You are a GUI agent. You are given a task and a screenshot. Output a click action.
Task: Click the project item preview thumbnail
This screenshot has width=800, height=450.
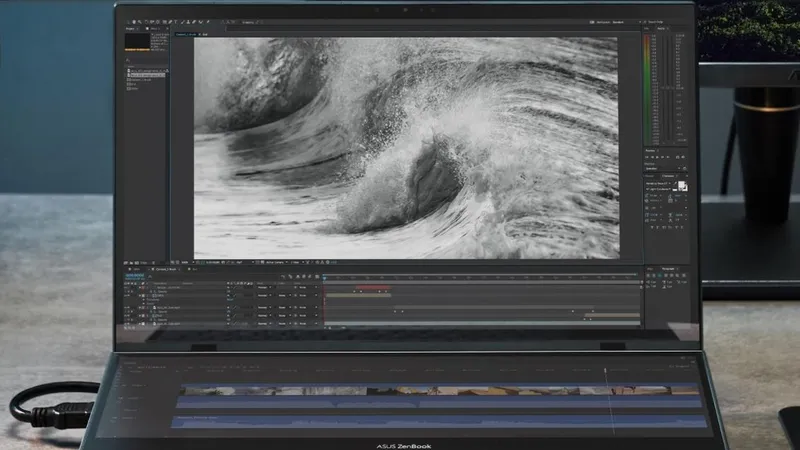pyautogui.click(x=137, y=42)
